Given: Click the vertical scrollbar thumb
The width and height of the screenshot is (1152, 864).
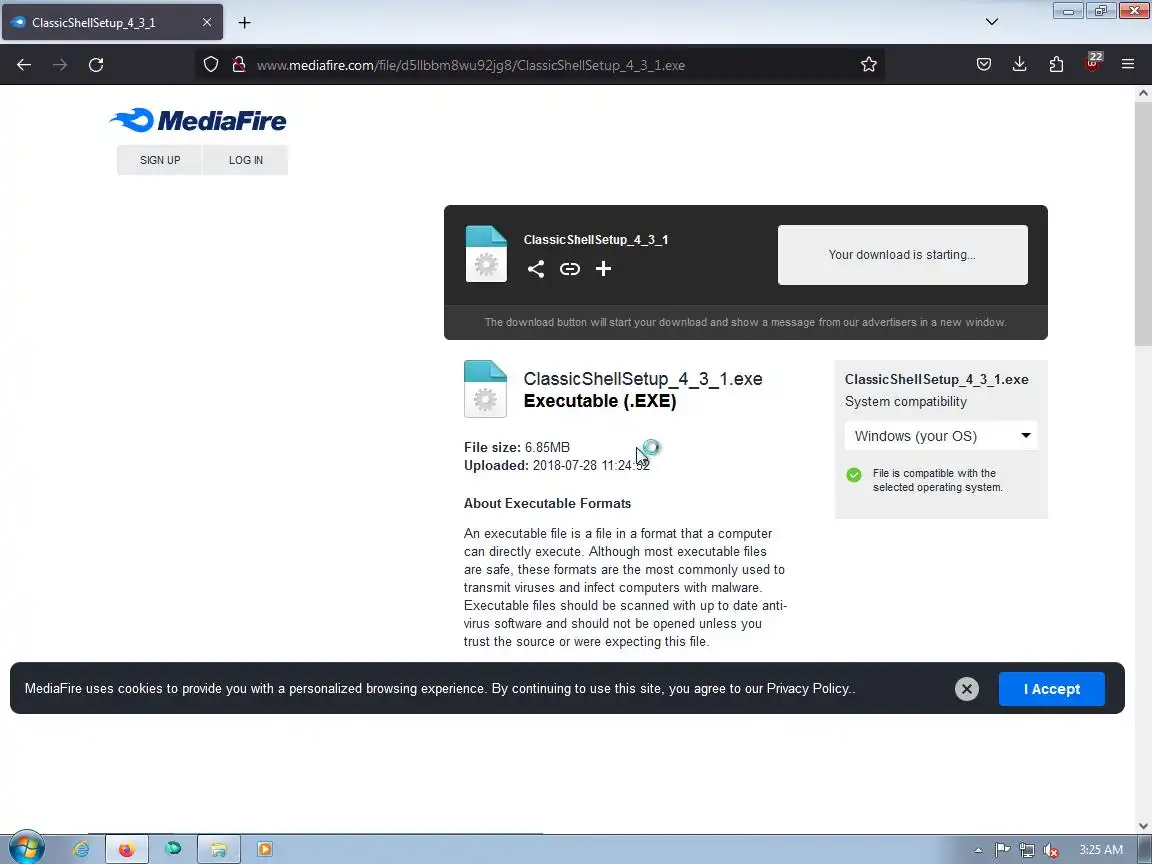Looking at the screenshot, I should 1142,224.
